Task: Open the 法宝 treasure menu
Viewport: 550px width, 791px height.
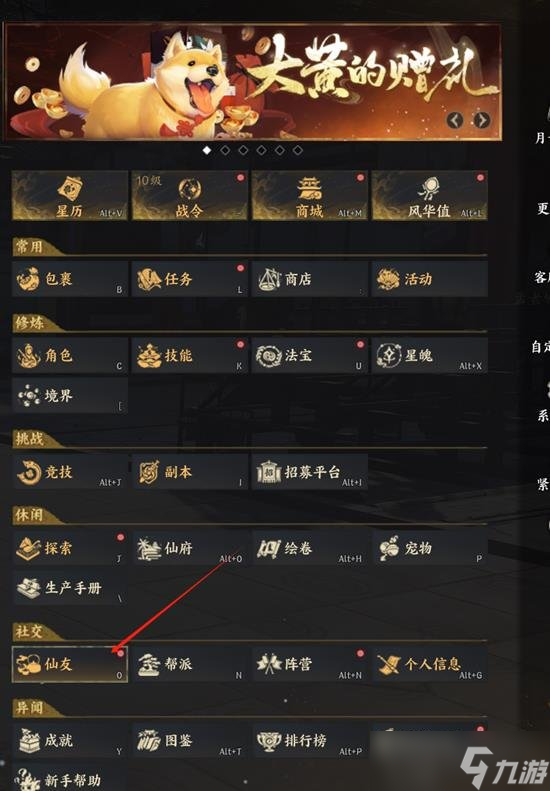Action: (310, 356)
